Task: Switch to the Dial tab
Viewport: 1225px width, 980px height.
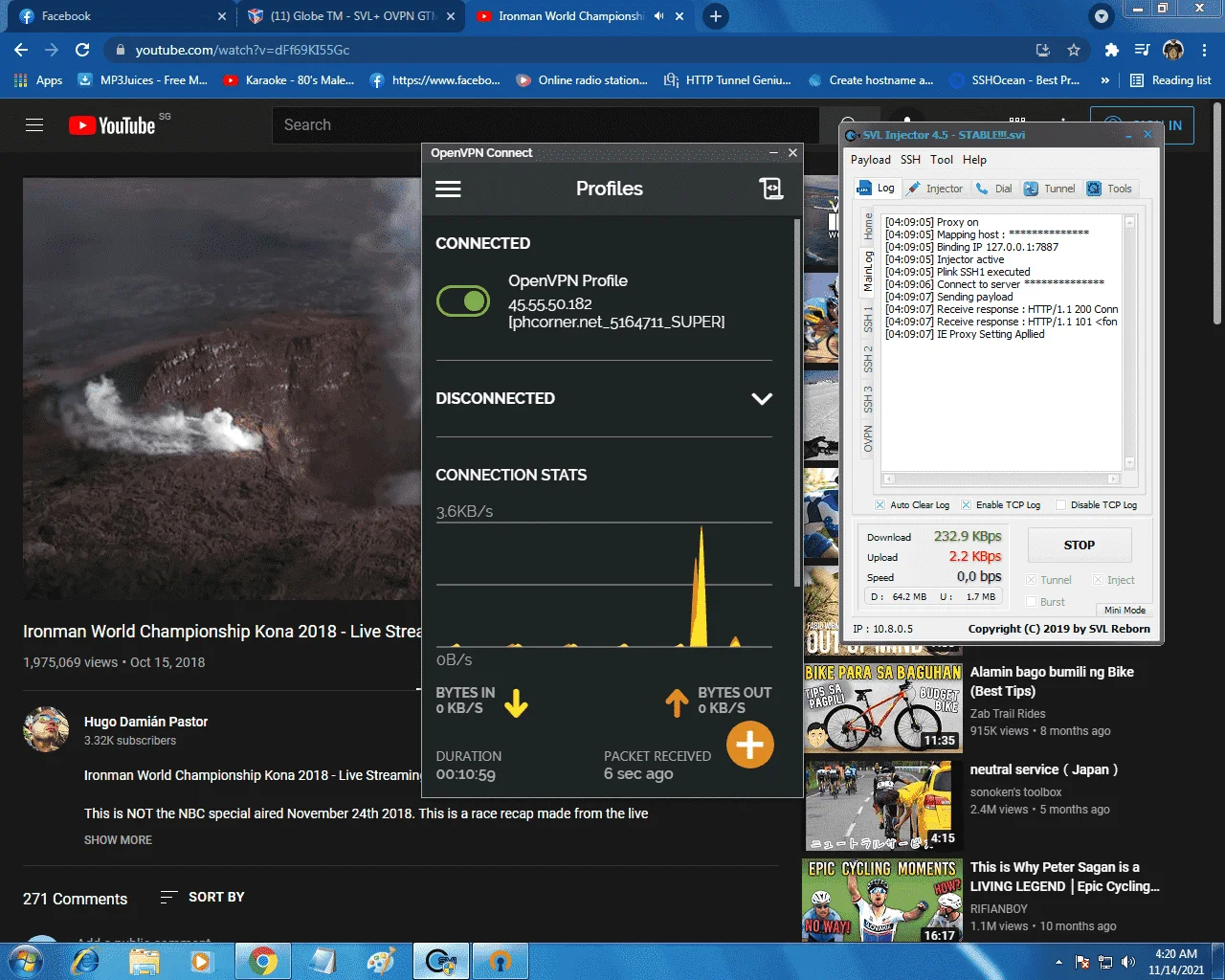Action: point(993,189)
